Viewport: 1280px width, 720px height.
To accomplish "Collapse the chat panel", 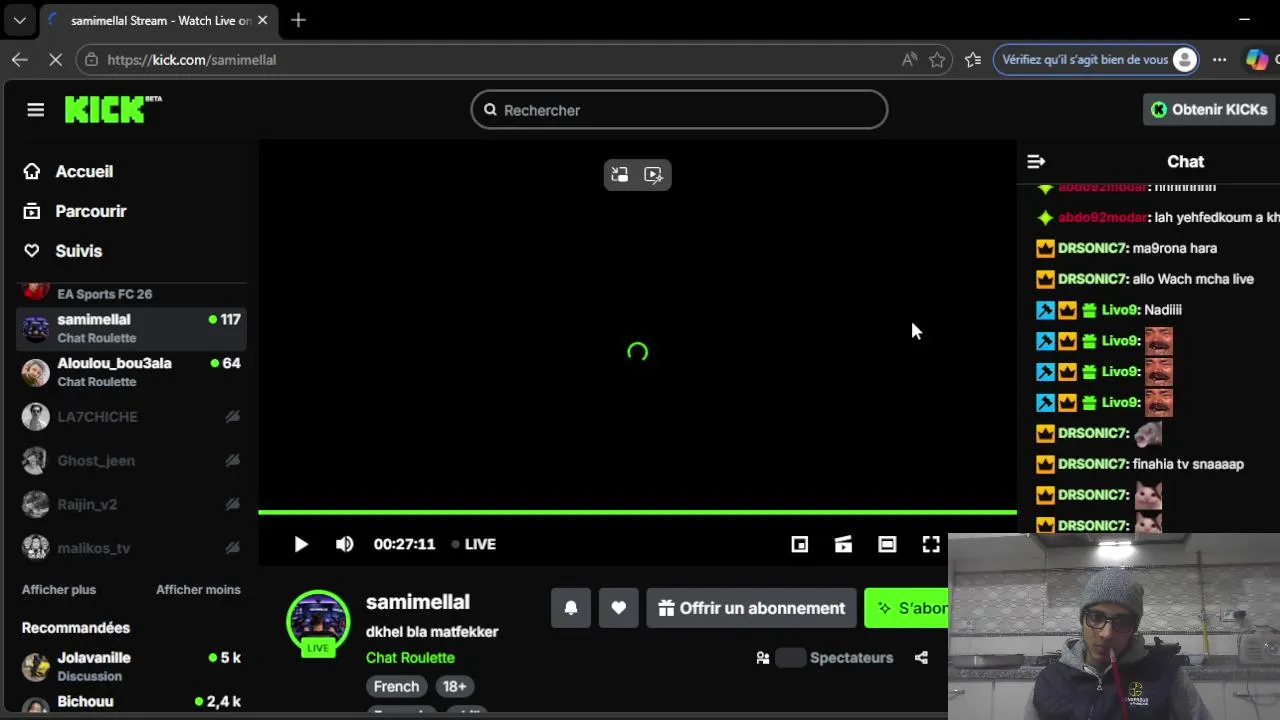I will point(1036,161).
